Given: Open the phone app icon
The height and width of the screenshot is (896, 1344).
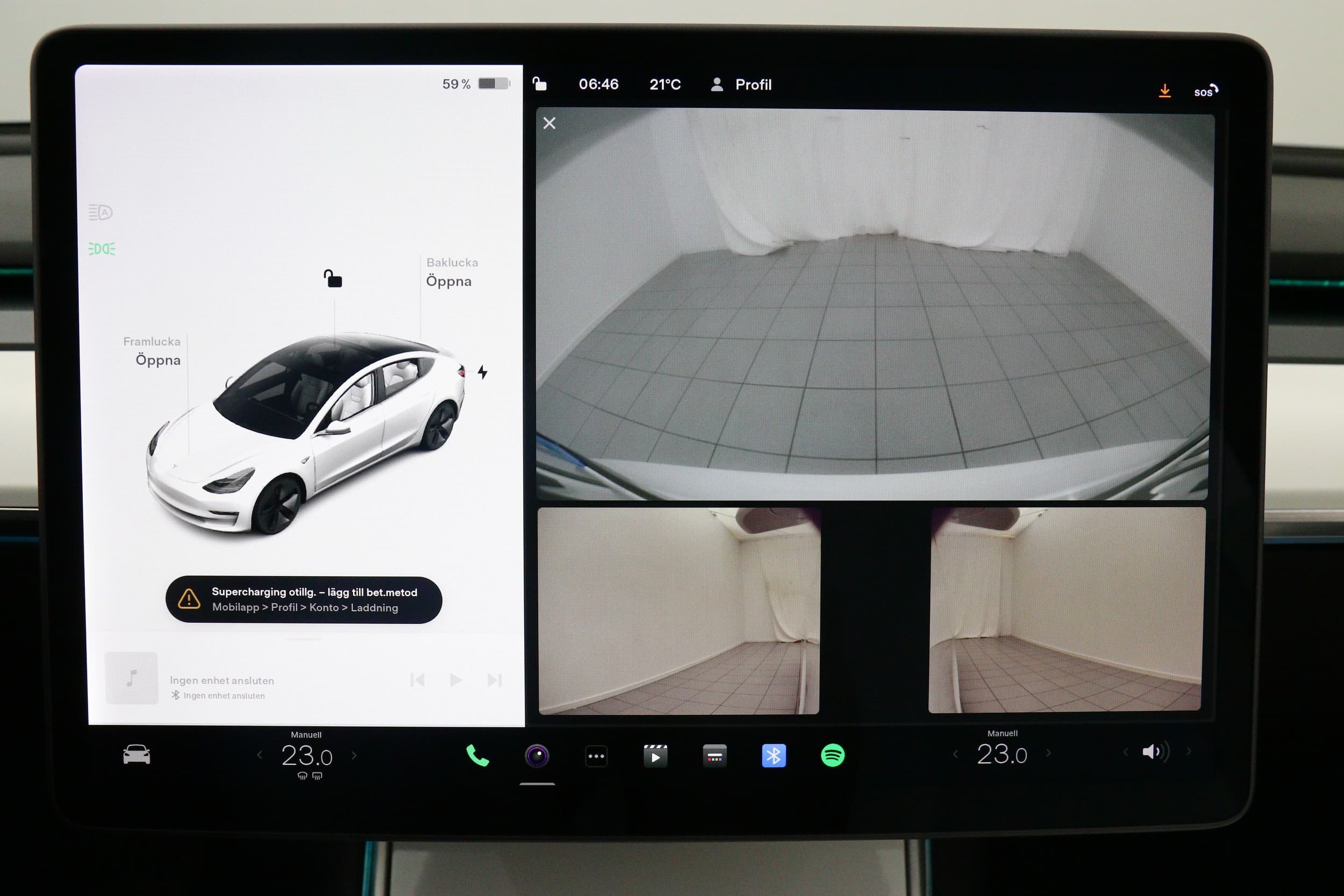Looking at the screenshot, I should point(477,755).
